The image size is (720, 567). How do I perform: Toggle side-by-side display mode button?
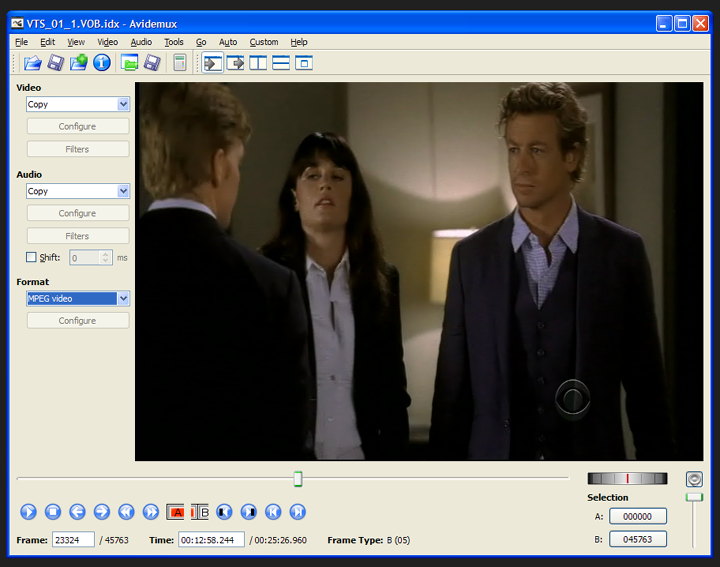click(x=259, y=63)
